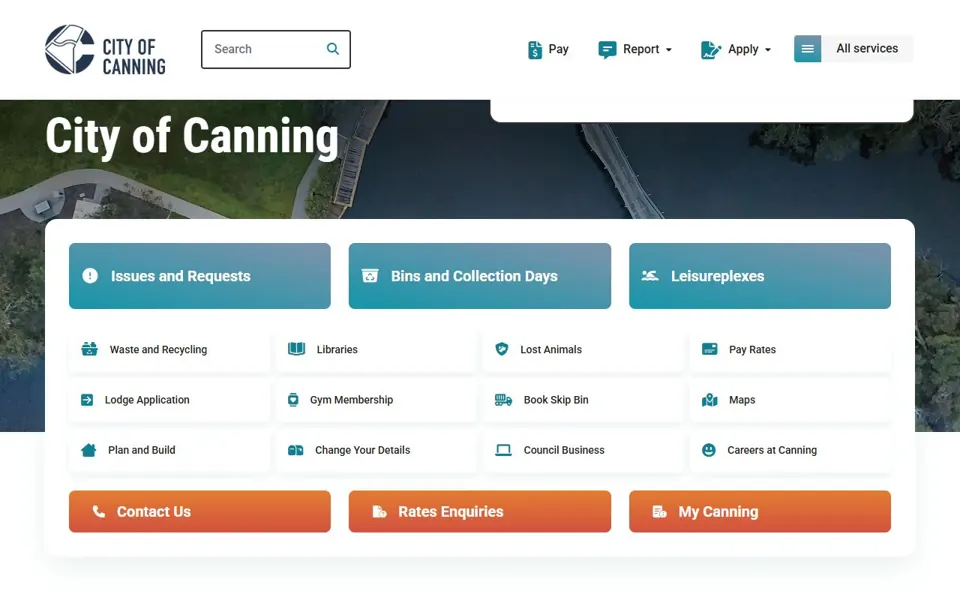Open the Report menu label
Screen dimensions: 960x600
(641, 49)
